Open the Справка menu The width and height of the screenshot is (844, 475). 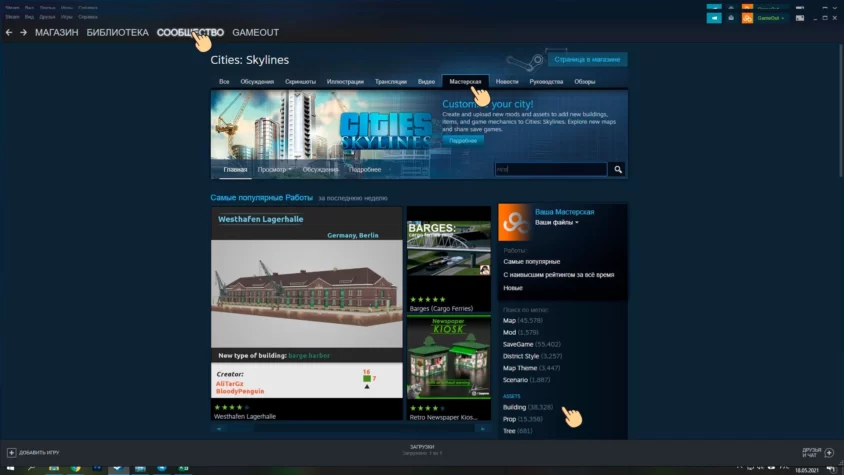coord(88,17)
